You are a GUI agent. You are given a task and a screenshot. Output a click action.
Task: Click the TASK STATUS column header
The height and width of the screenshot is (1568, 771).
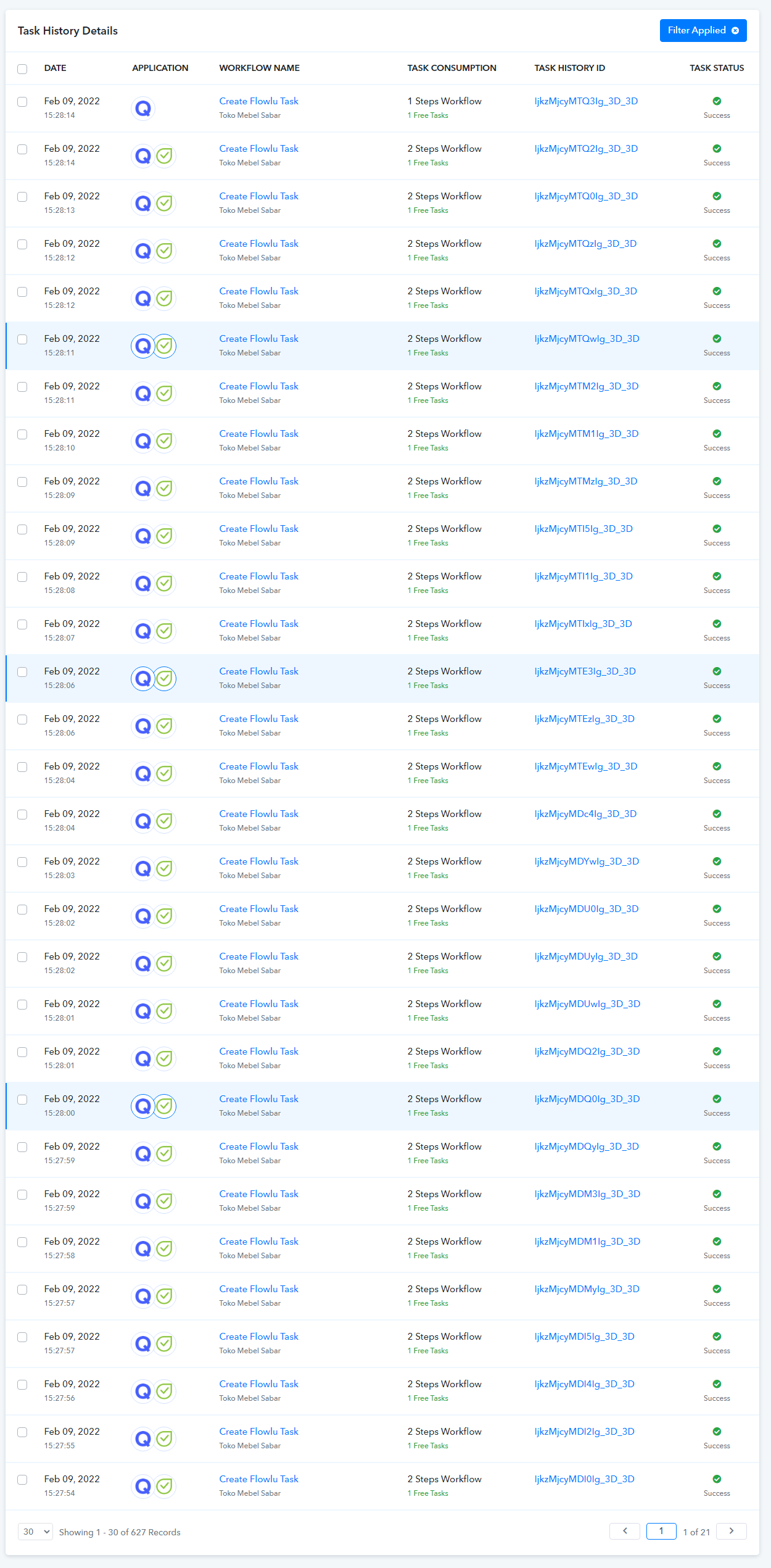click(x=716, y=68)
